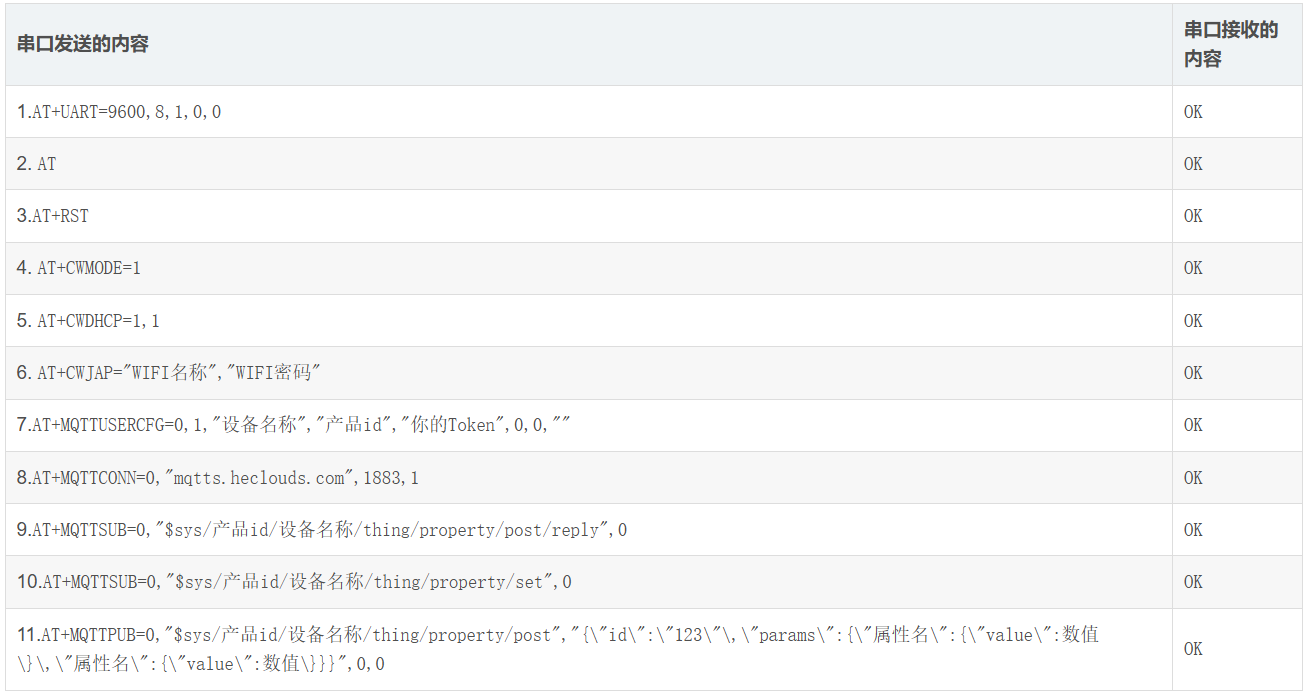Click the 串口发送的内容 column header
1309x697 pixels.
pyautogui.click(x=83, y=45)
